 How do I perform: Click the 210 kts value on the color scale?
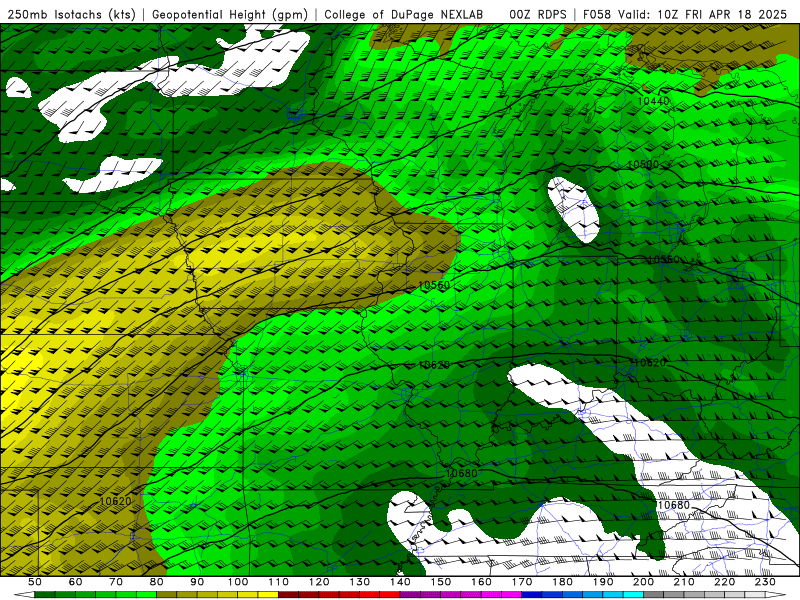point(684,582)
